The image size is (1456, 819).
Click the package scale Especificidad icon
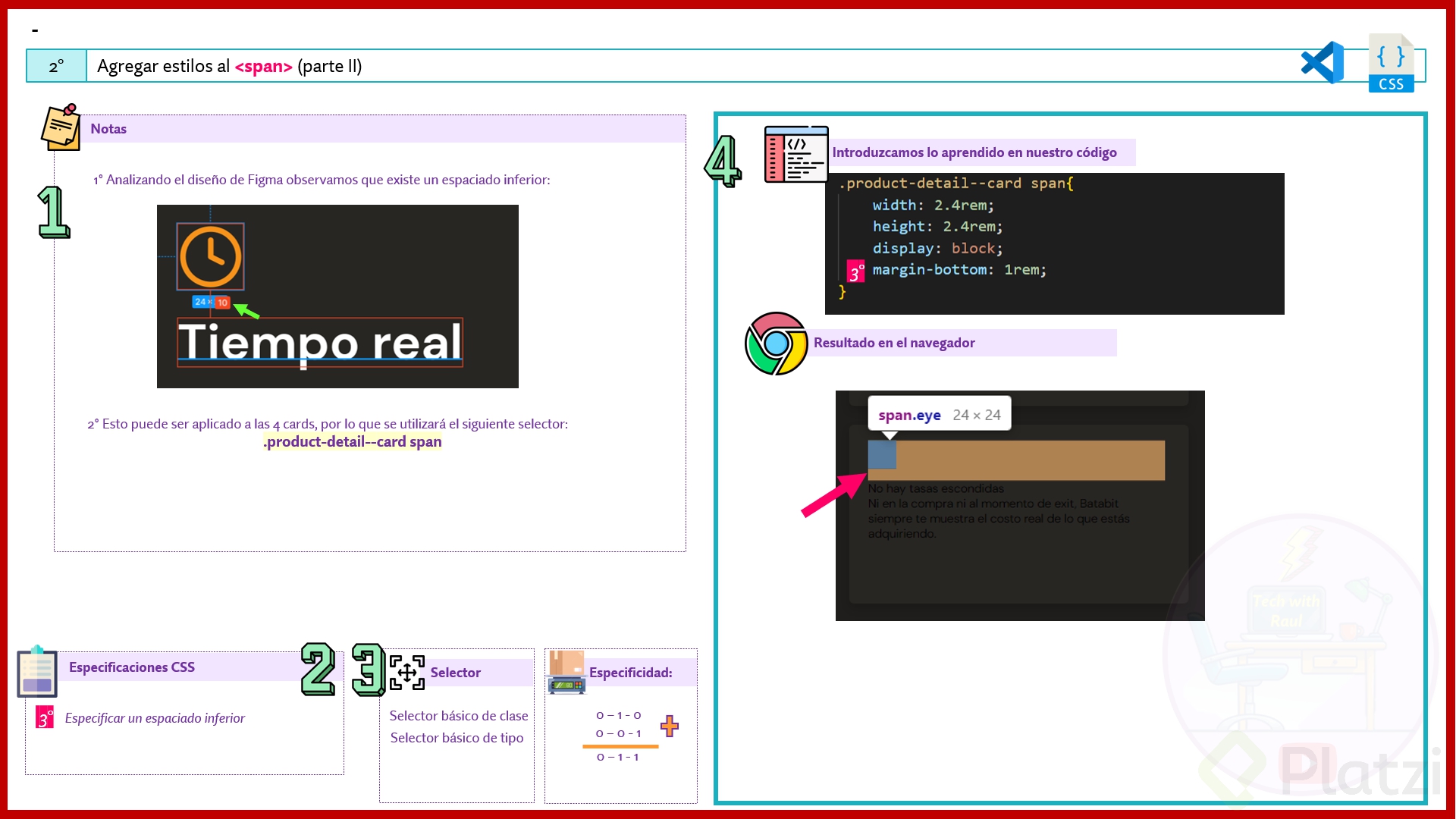pyautogui.click(x=566, y=673)
